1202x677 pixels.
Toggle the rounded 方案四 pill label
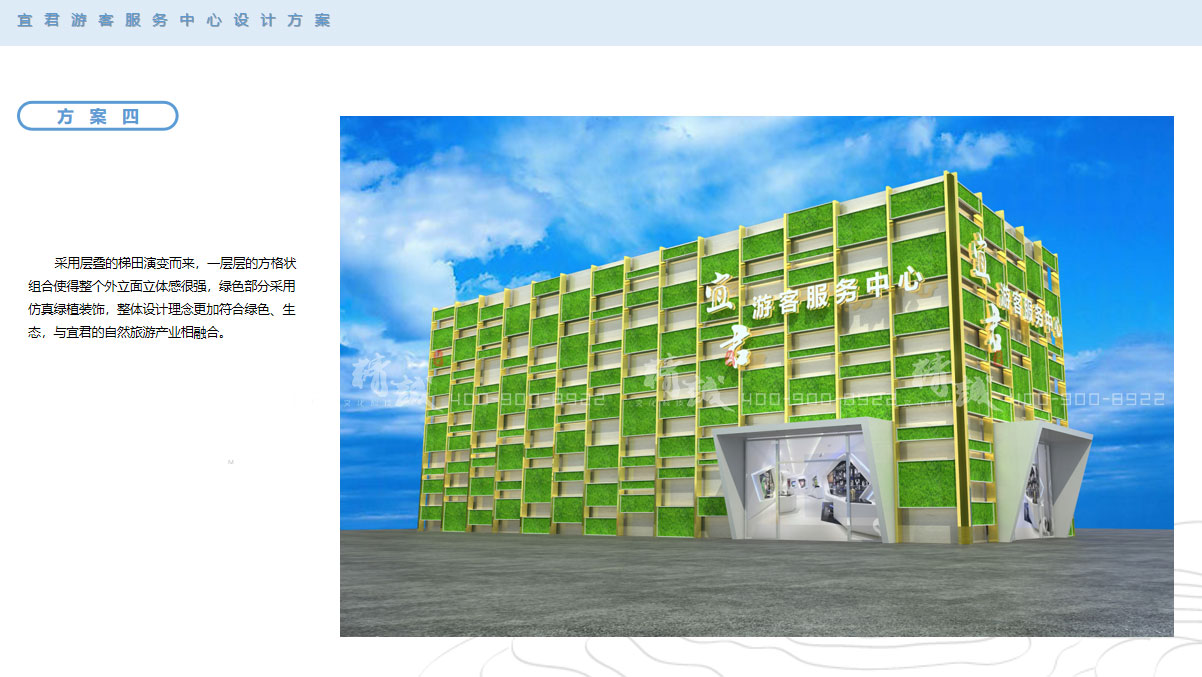click(x=97, y=115)
